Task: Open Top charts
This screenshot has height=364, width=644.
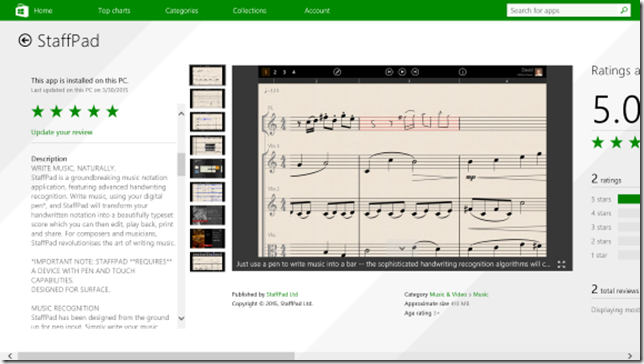Action: 114,11
